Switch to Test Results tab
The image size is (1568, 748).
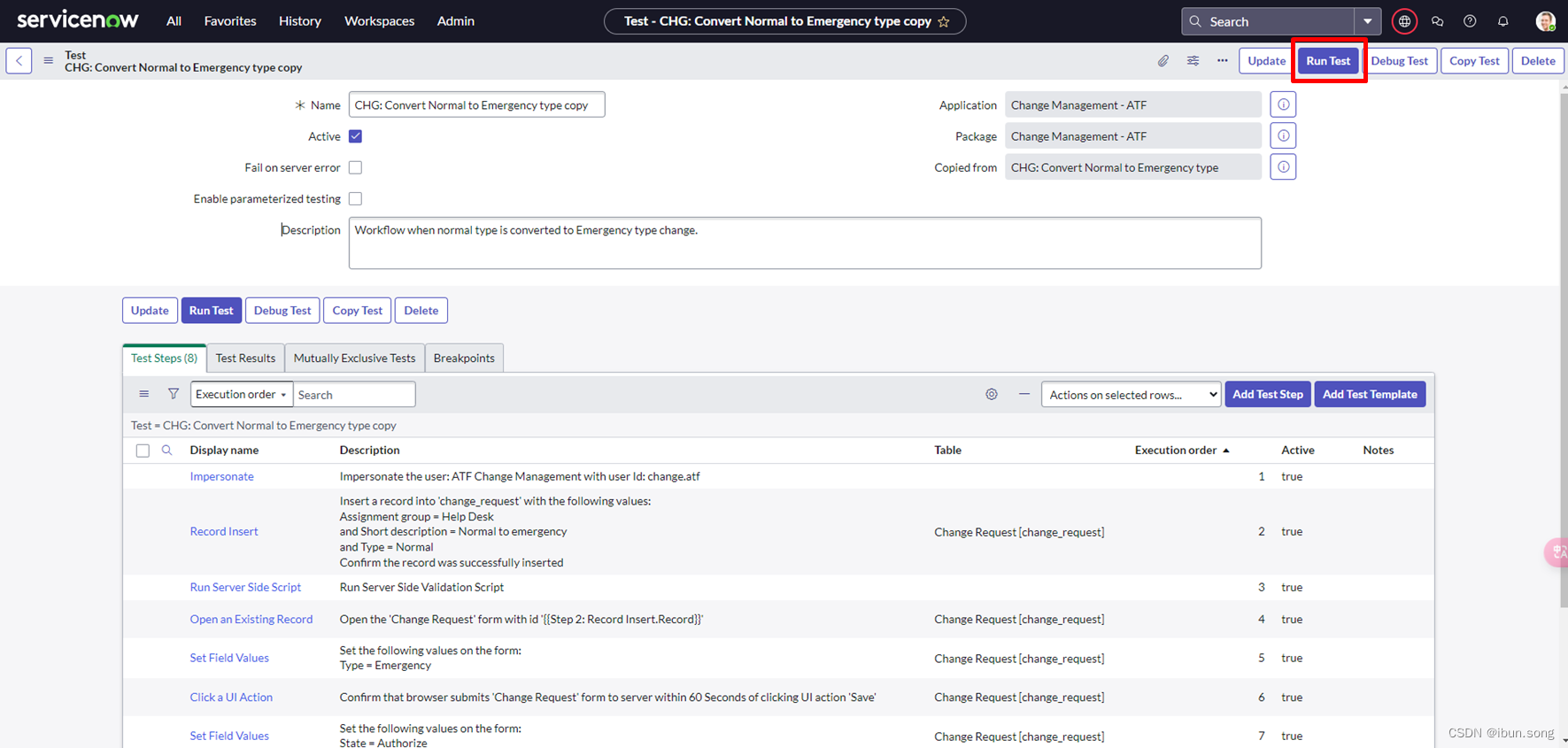point(245,358)
